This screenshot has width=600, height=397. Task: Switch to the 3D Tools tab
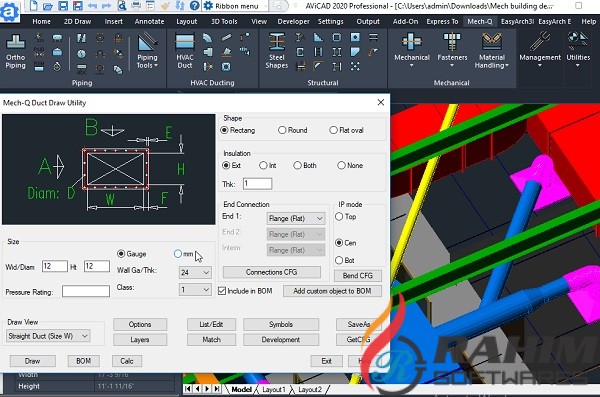pos(224,21)
